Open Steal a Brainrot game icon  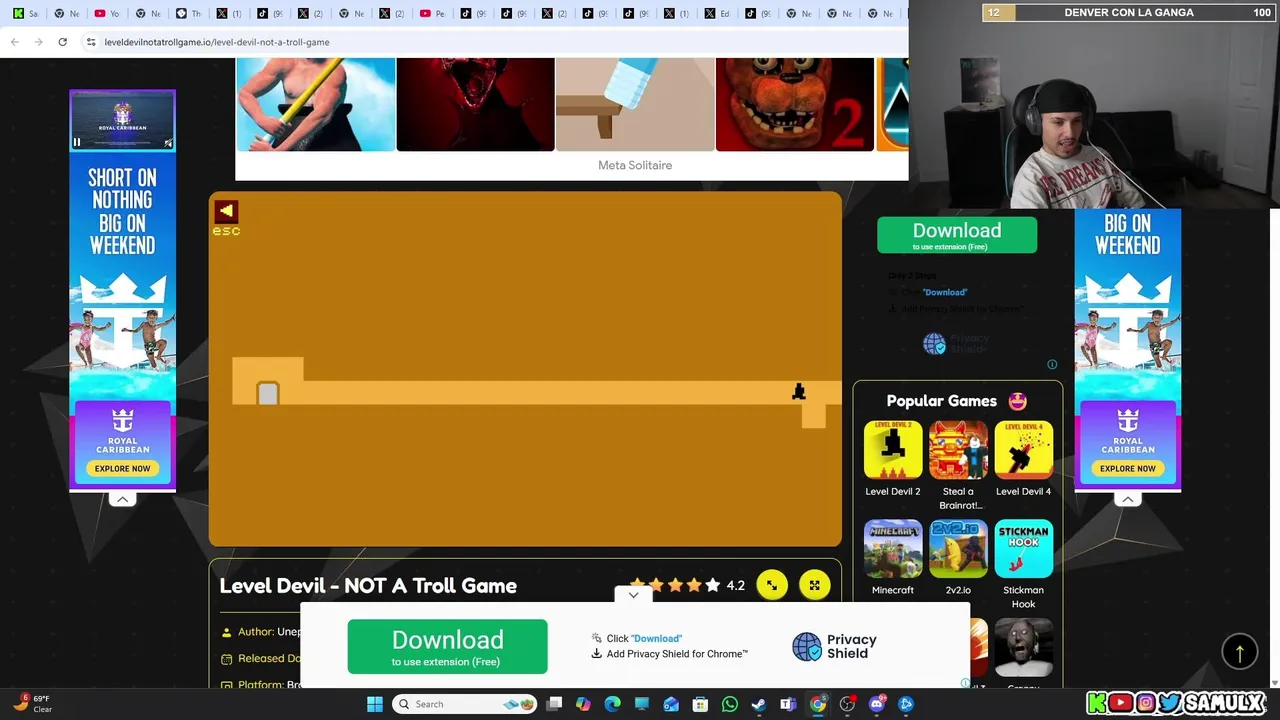pos(958,450)
